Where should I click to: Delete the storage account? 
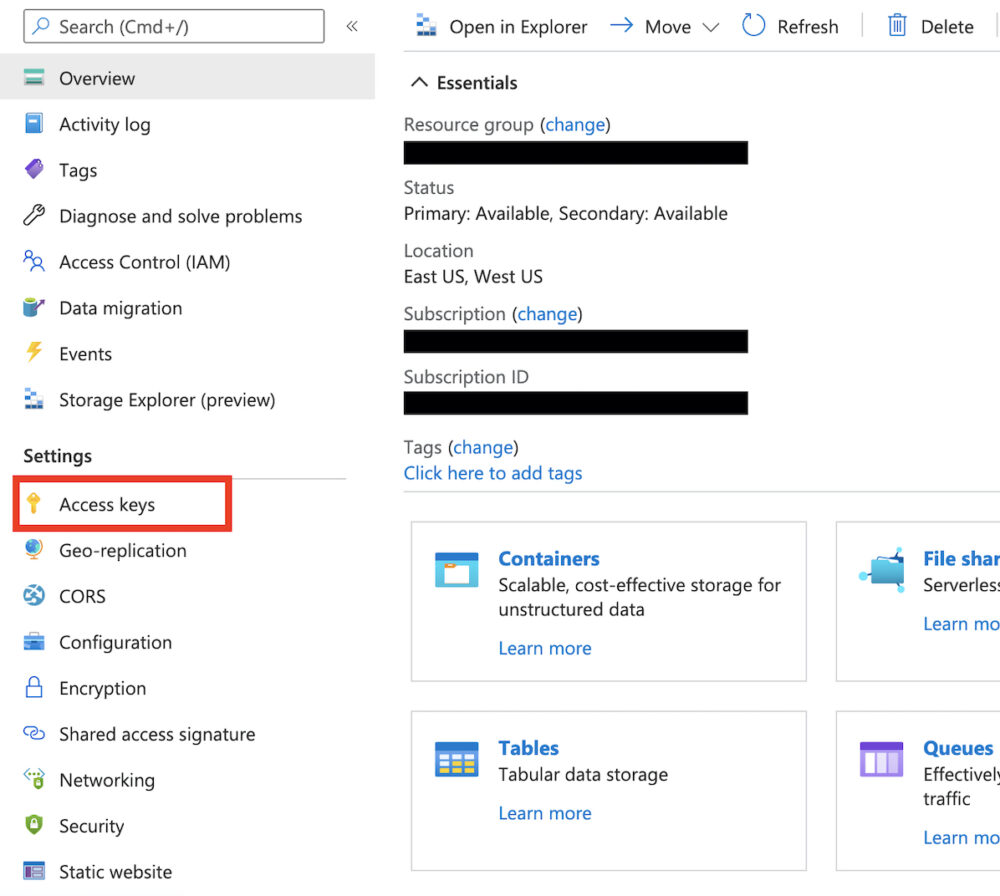930,26
